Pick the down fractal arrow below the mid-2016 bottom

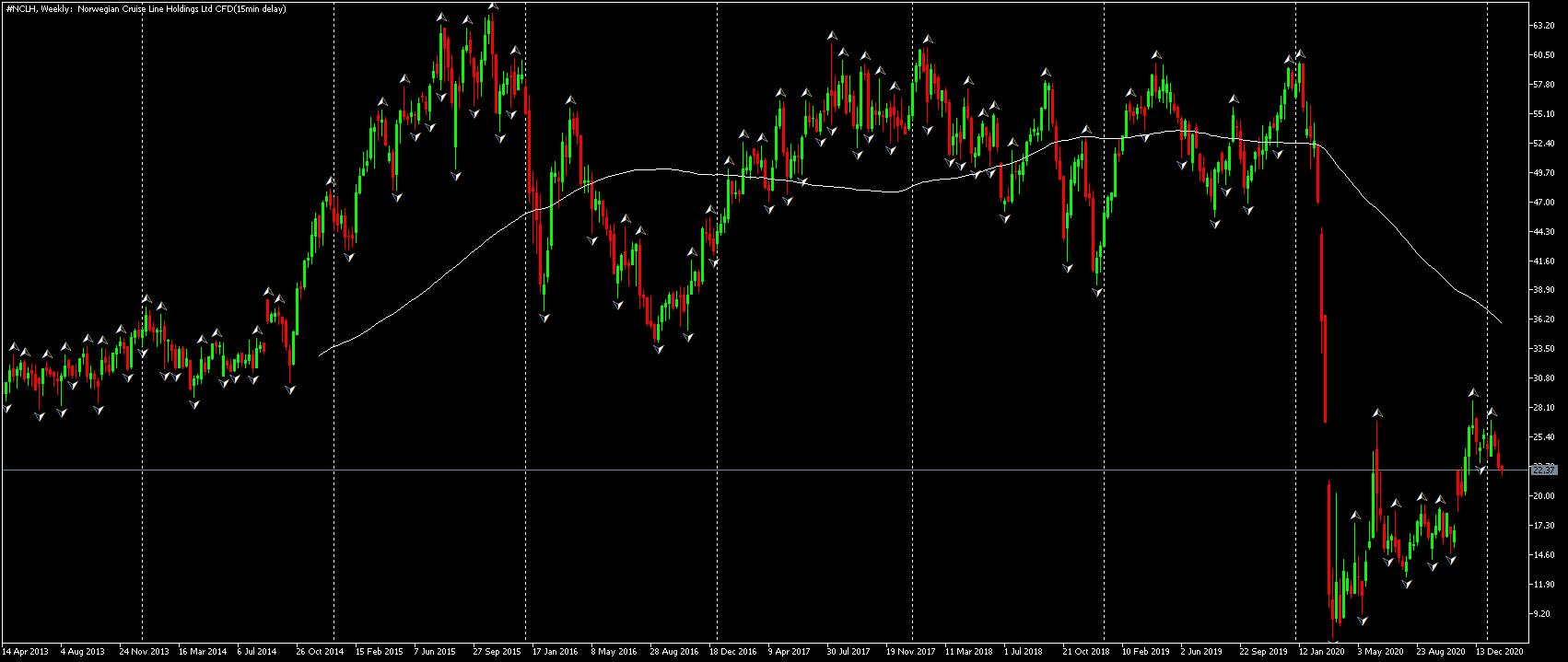(x=658, y=349)
